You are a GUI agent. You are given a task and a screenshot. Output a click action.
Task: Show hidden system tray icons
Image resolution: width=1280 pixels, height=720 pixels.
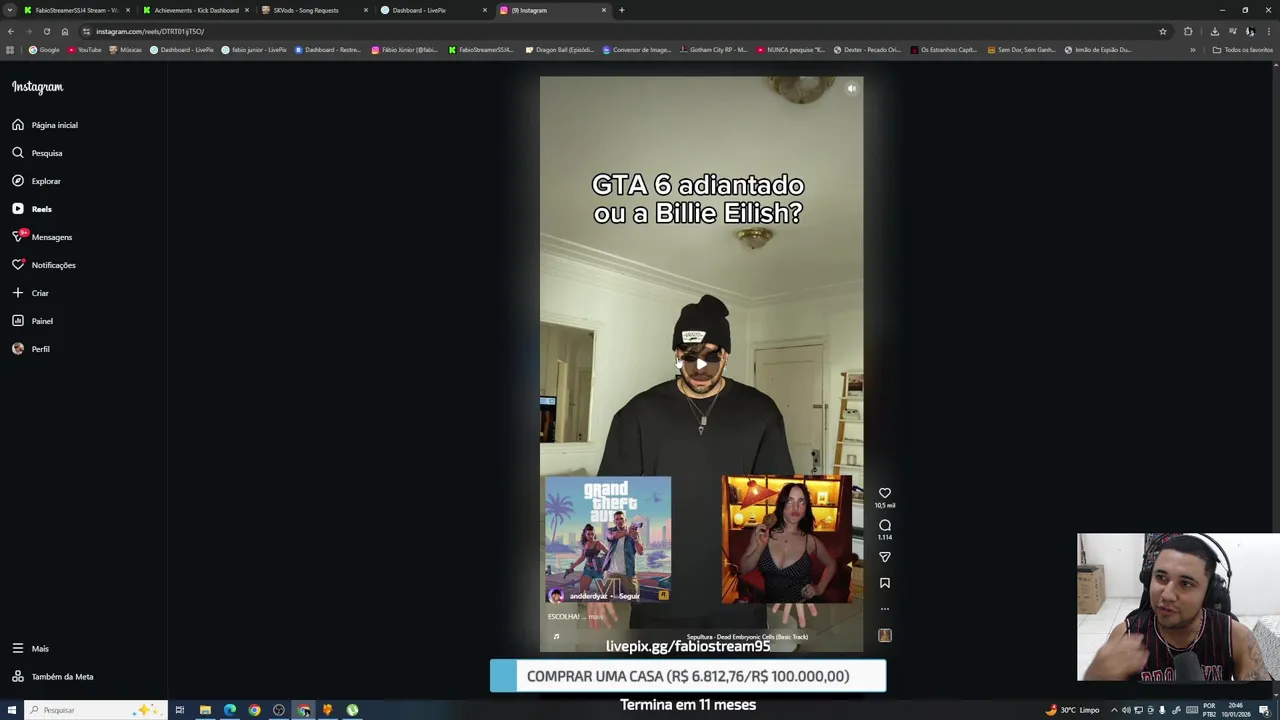[x=1114, y=710]
